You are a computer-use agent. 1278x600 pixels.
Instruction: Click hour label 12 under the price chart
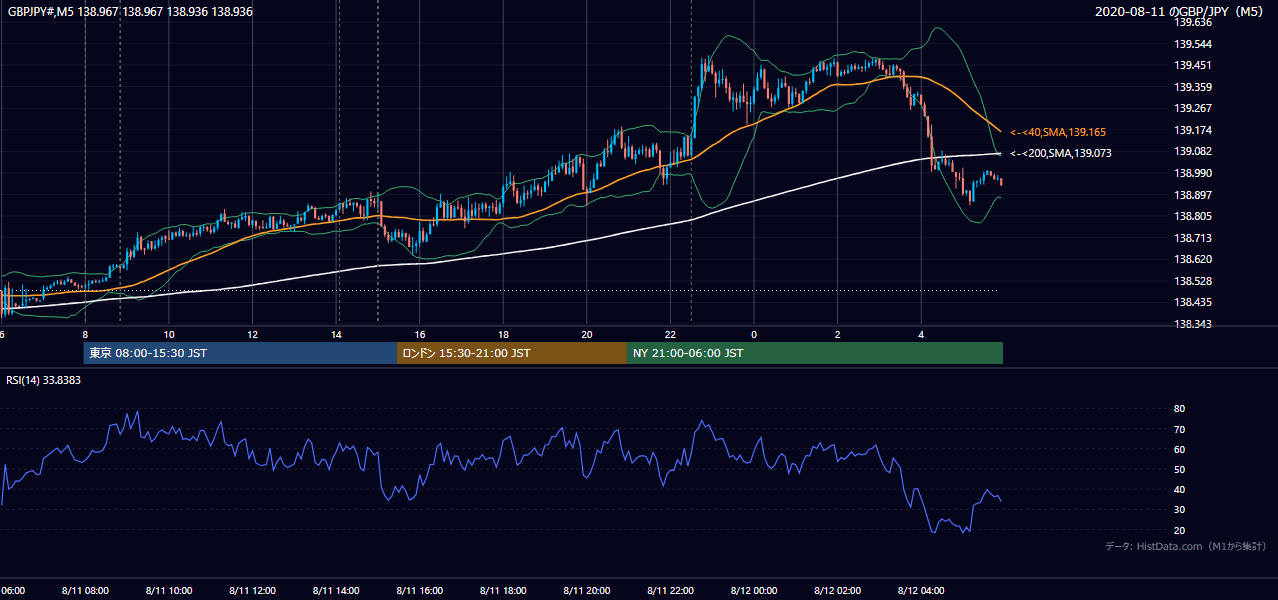tap(253, 335)
